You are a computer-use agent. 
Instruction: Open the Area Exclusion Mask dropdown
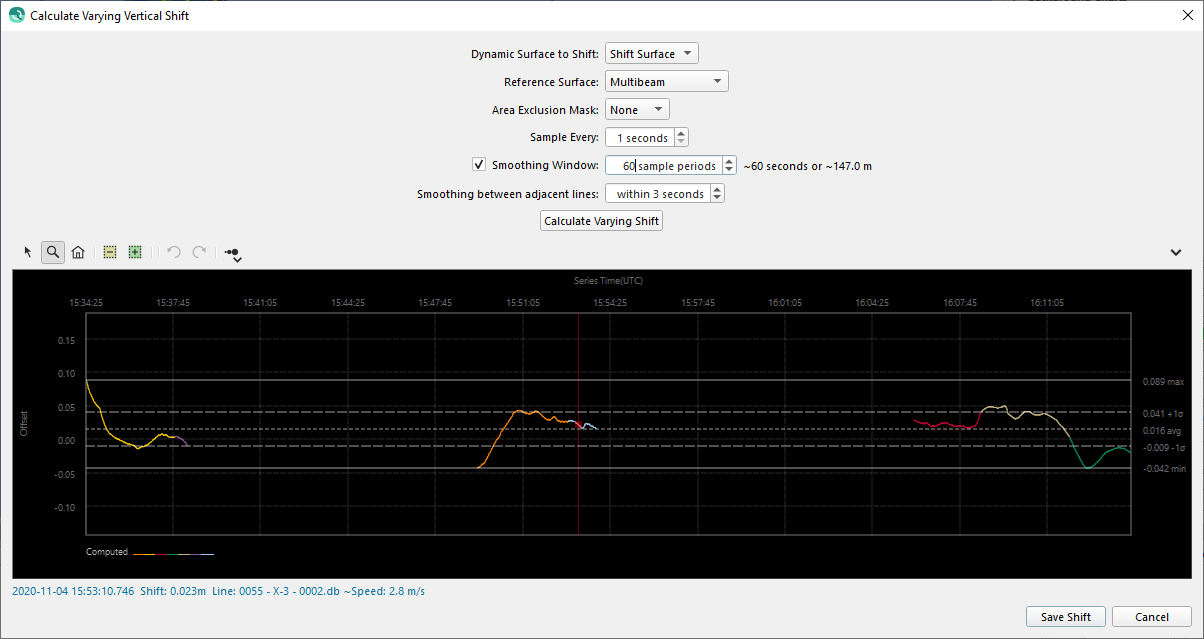(x=637, y=110)
